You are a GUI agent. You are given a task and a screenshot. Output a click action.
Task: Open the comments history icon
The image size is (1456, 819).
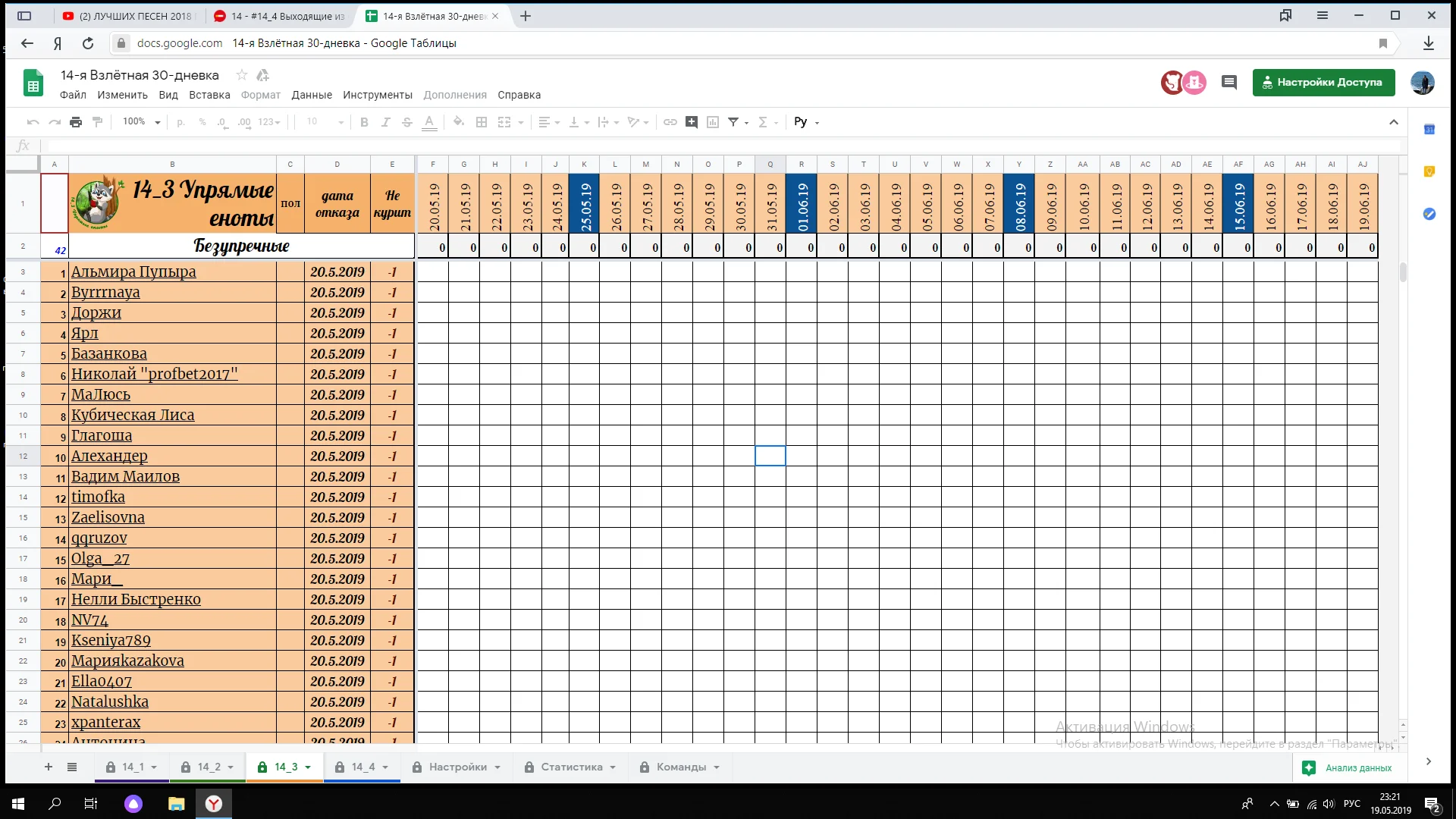point(1229,83)
